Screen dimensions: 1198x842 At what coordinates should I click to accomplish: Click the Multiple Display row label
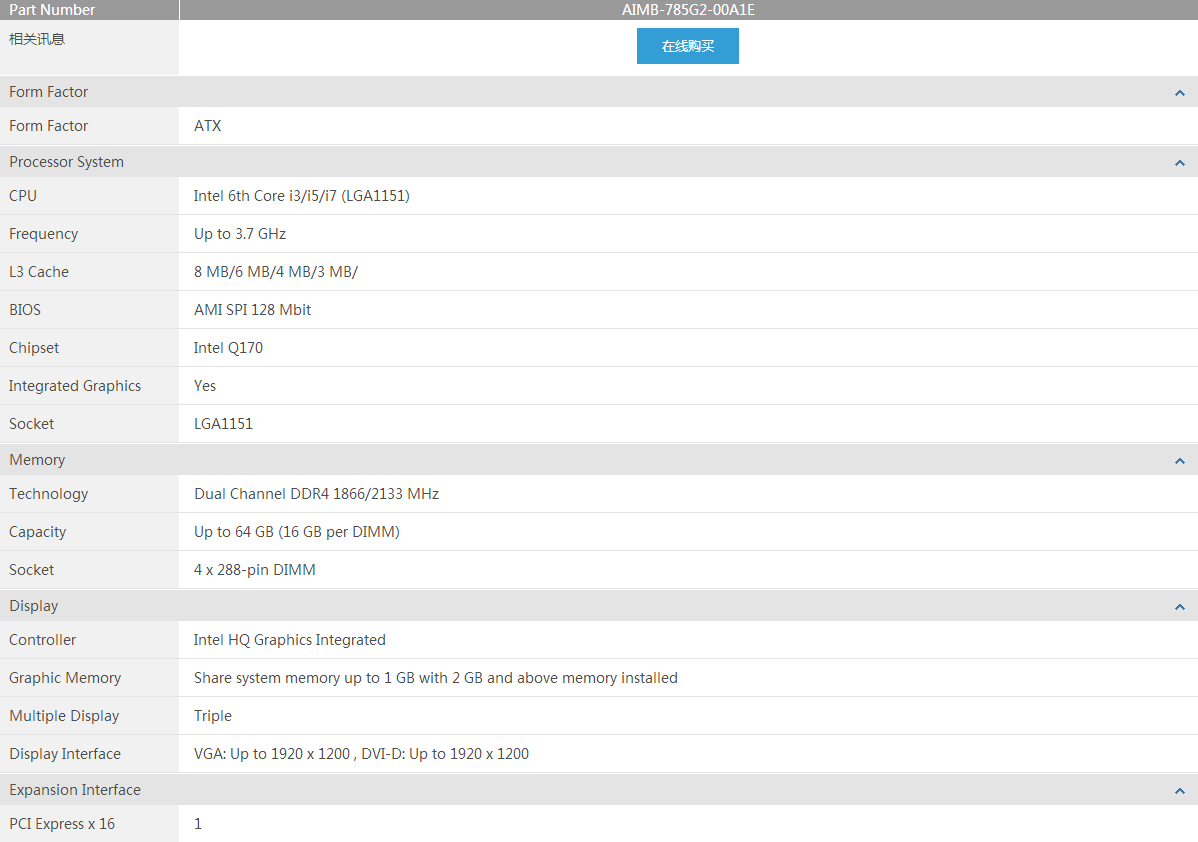tap(64, 716)
